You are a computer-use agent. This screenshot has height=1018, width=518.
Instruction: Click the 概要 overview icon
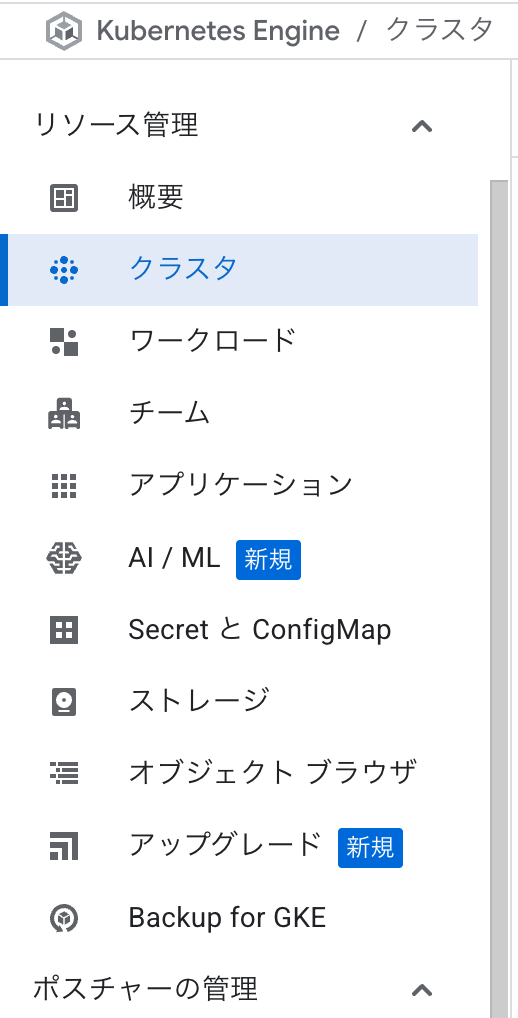click(x=64, y=198)
